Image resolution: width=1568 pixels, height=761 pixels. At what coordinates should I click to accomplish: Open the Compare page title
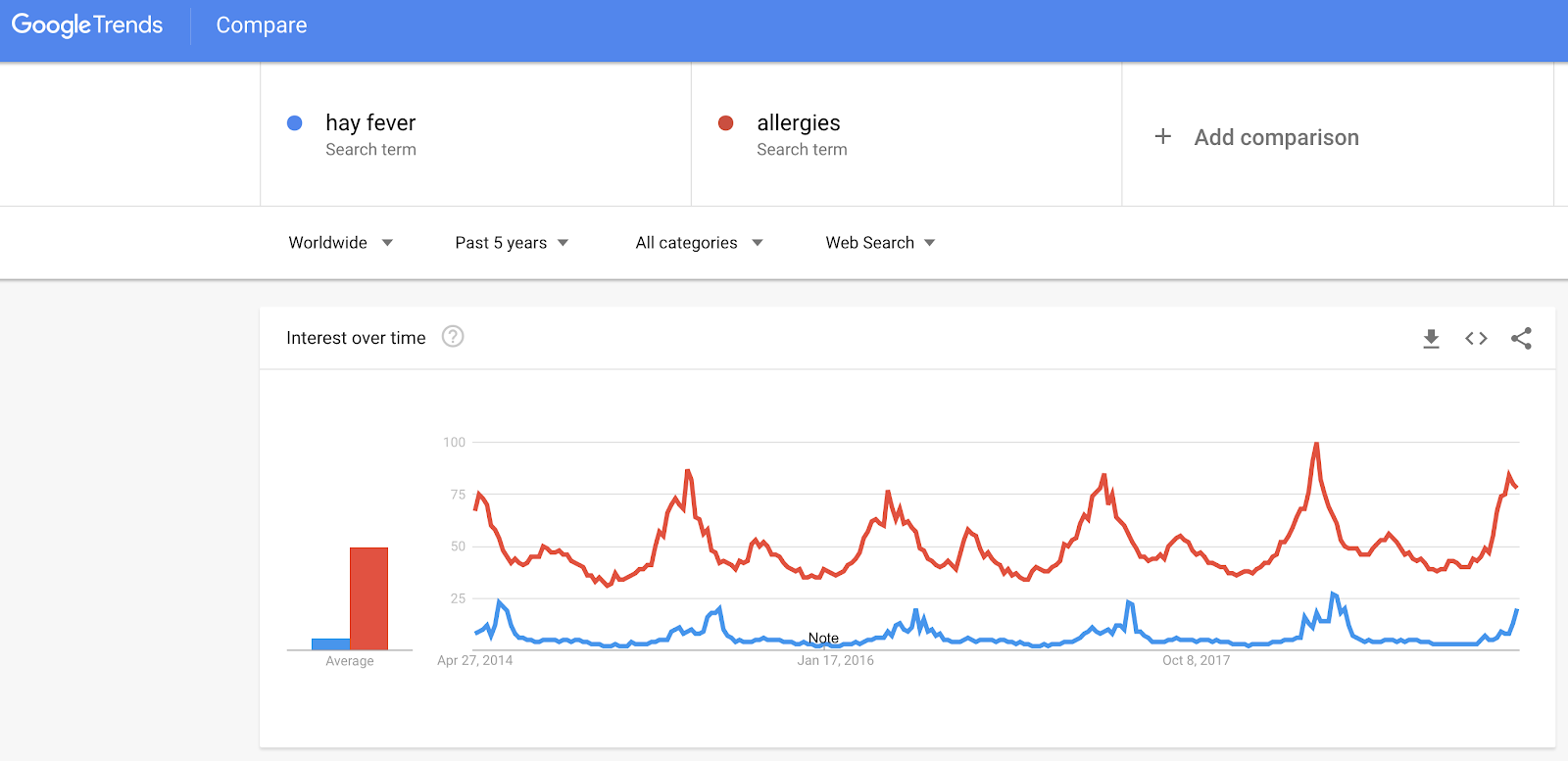coord(262,25)
